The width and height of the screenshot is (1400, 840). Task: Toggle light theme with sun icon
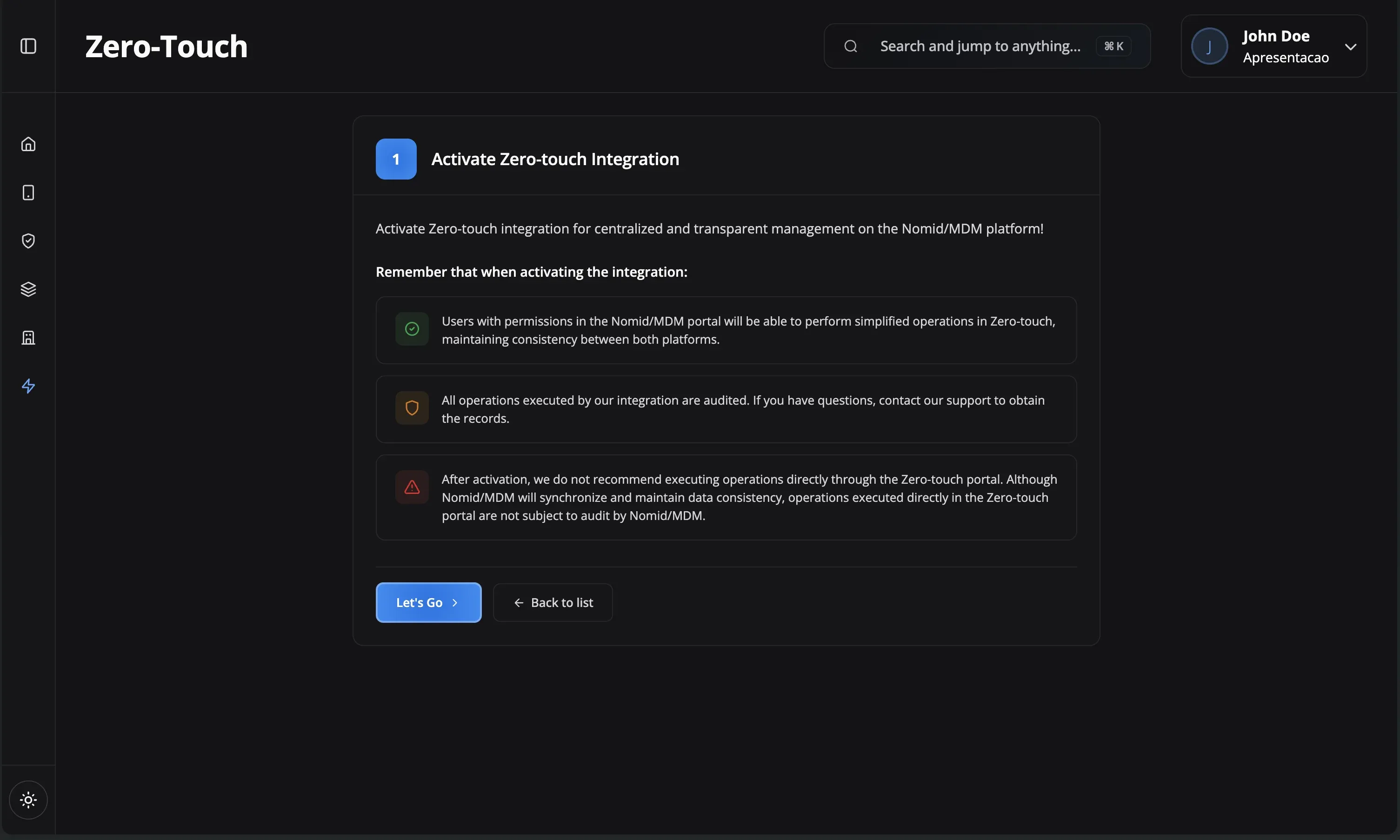pos(28,800)
